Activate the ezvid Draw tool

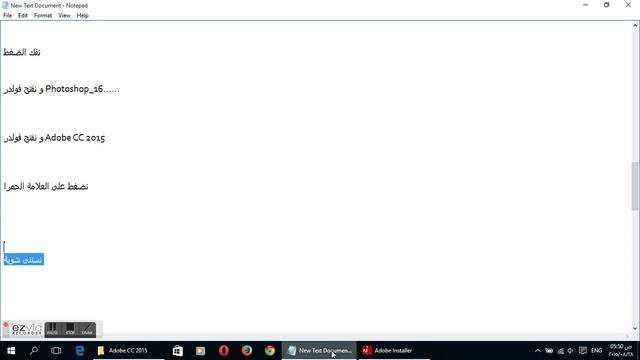click(87, 329)
